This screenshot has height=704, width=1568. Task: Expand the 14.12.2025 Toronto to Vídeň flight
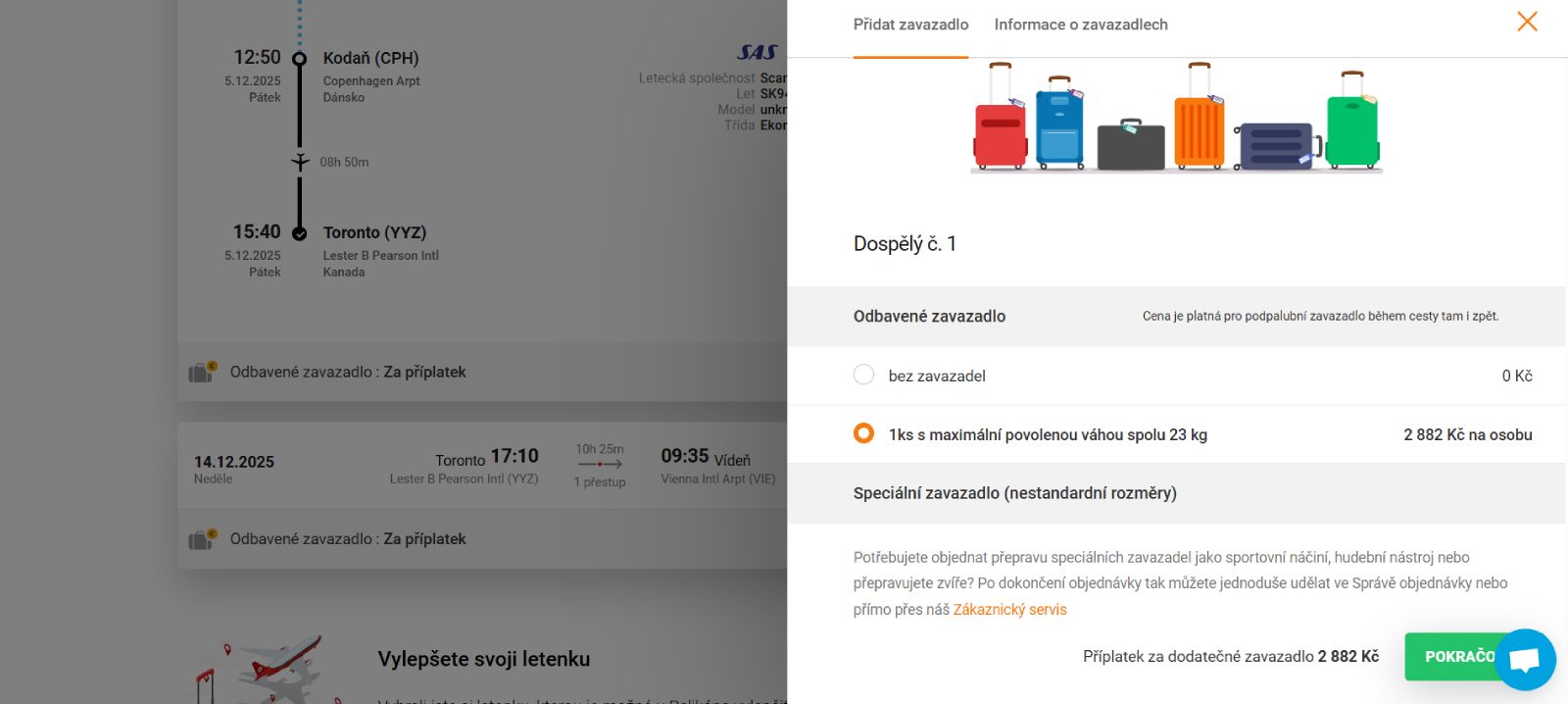[482, 466]
